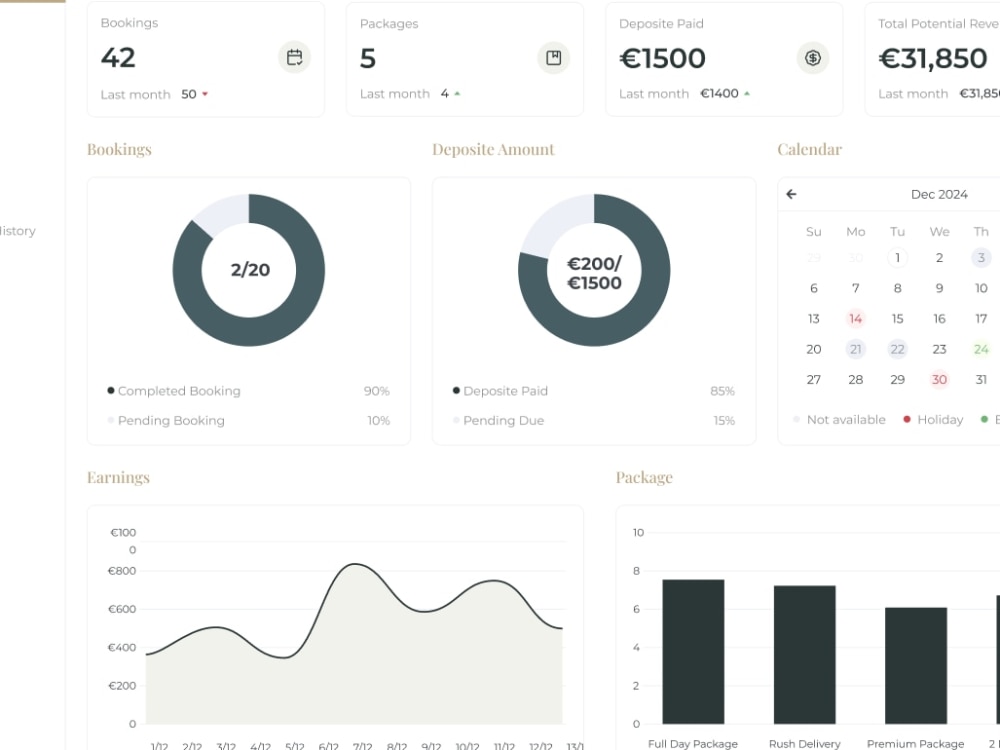Image resolution: width=1000 pixels, height=750 pixels.
Task: Select December 31 in the calendar
Action: (981, 379)
